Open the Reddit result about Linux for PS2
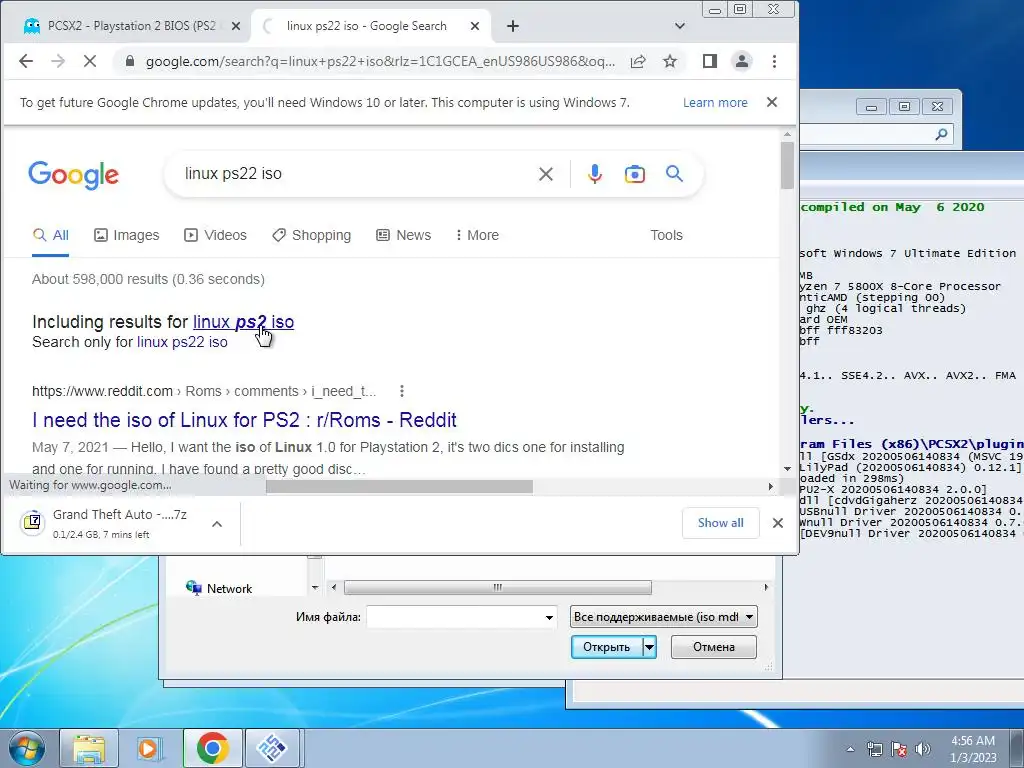This screenshot has width=1024, height=768. (244, 420)
